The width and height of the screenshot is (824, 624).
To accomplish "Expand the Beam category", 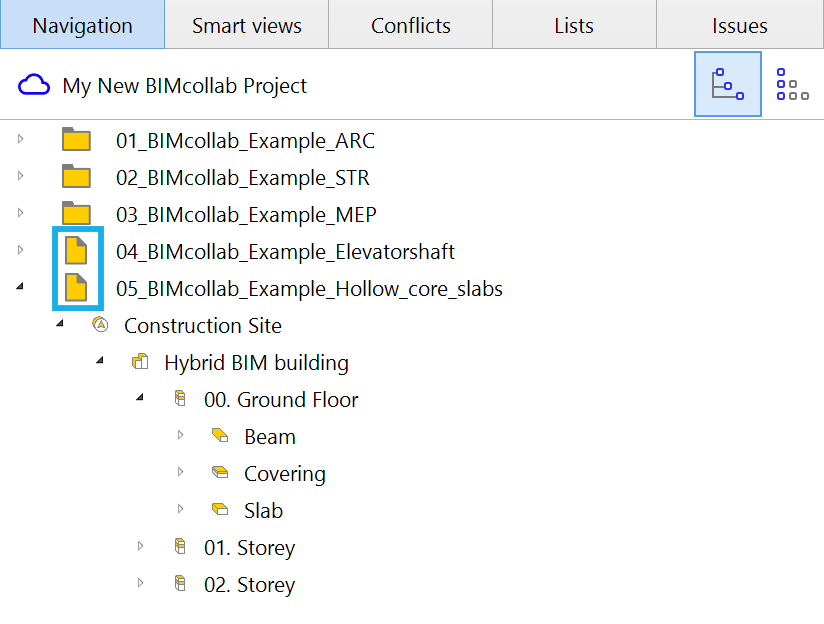I will click(x=180, y=435).
